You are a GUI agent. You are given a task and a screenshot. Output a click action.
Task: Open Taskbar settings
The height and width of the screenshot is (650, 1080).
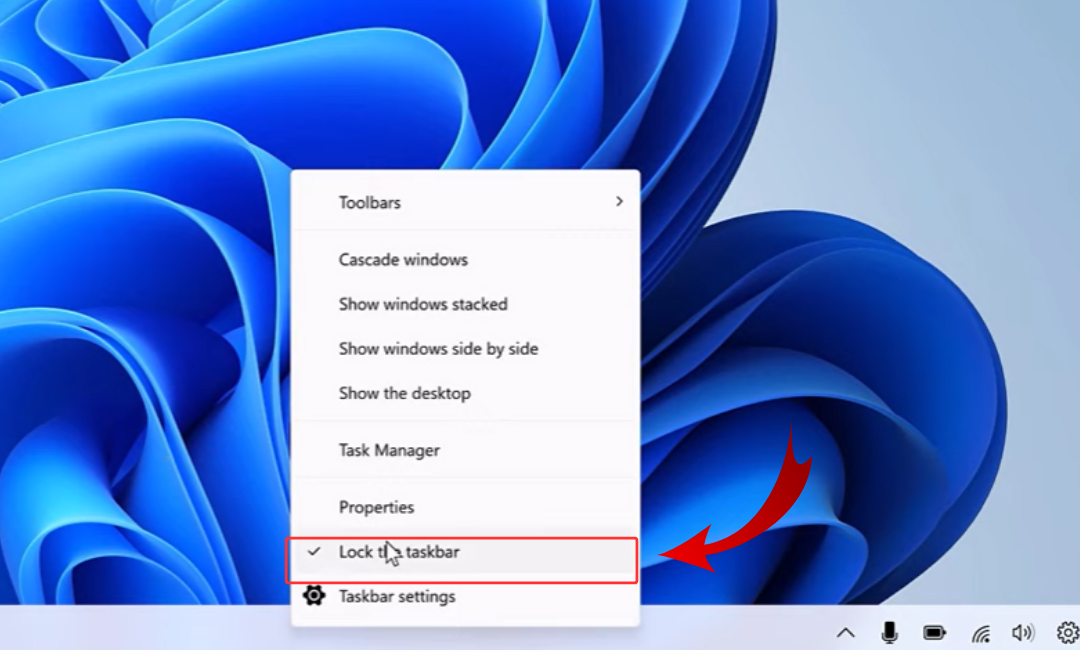click(x=396, y=595)
